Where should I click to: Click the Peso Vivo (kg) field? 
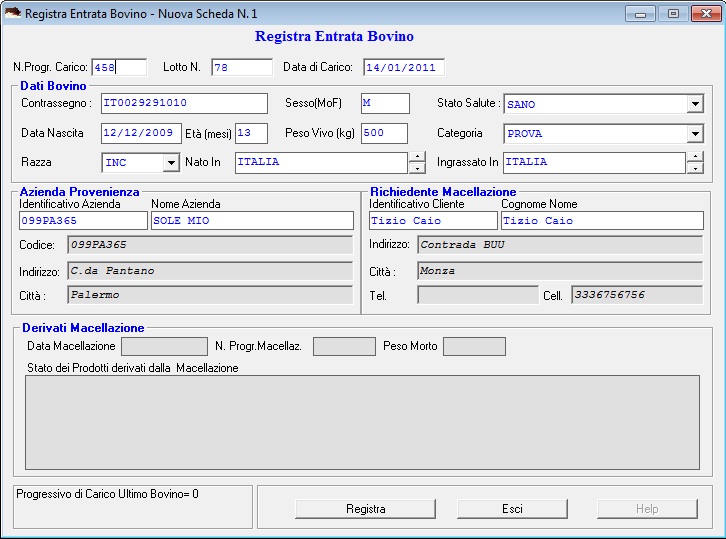coord(384,133)
